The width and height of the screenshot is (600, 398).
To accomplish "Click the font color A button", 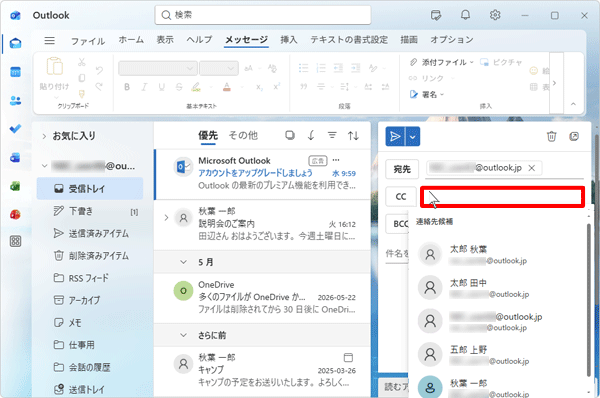I will click(227, 87).
